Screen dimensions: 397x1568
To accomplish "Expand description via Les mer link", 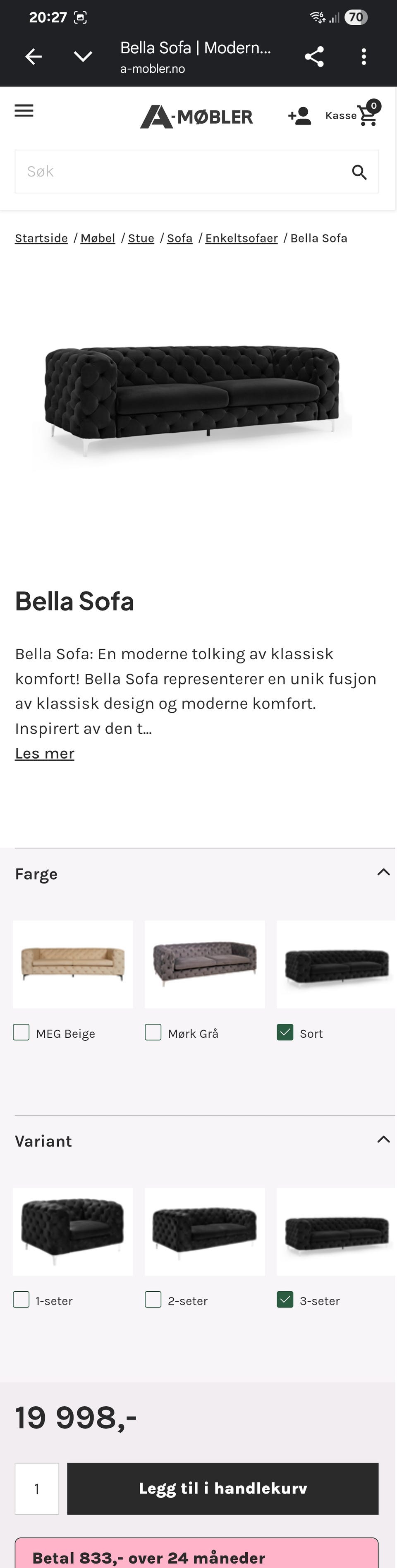I will [x=44, y=754].
